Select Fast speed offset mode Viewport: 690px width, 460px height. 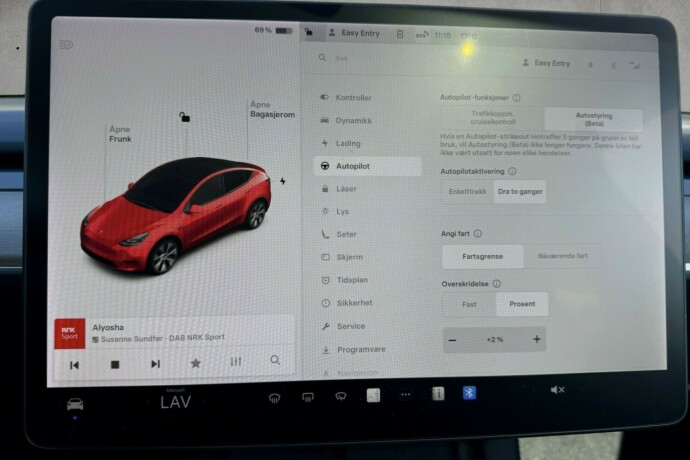click(x=469, y=304)
